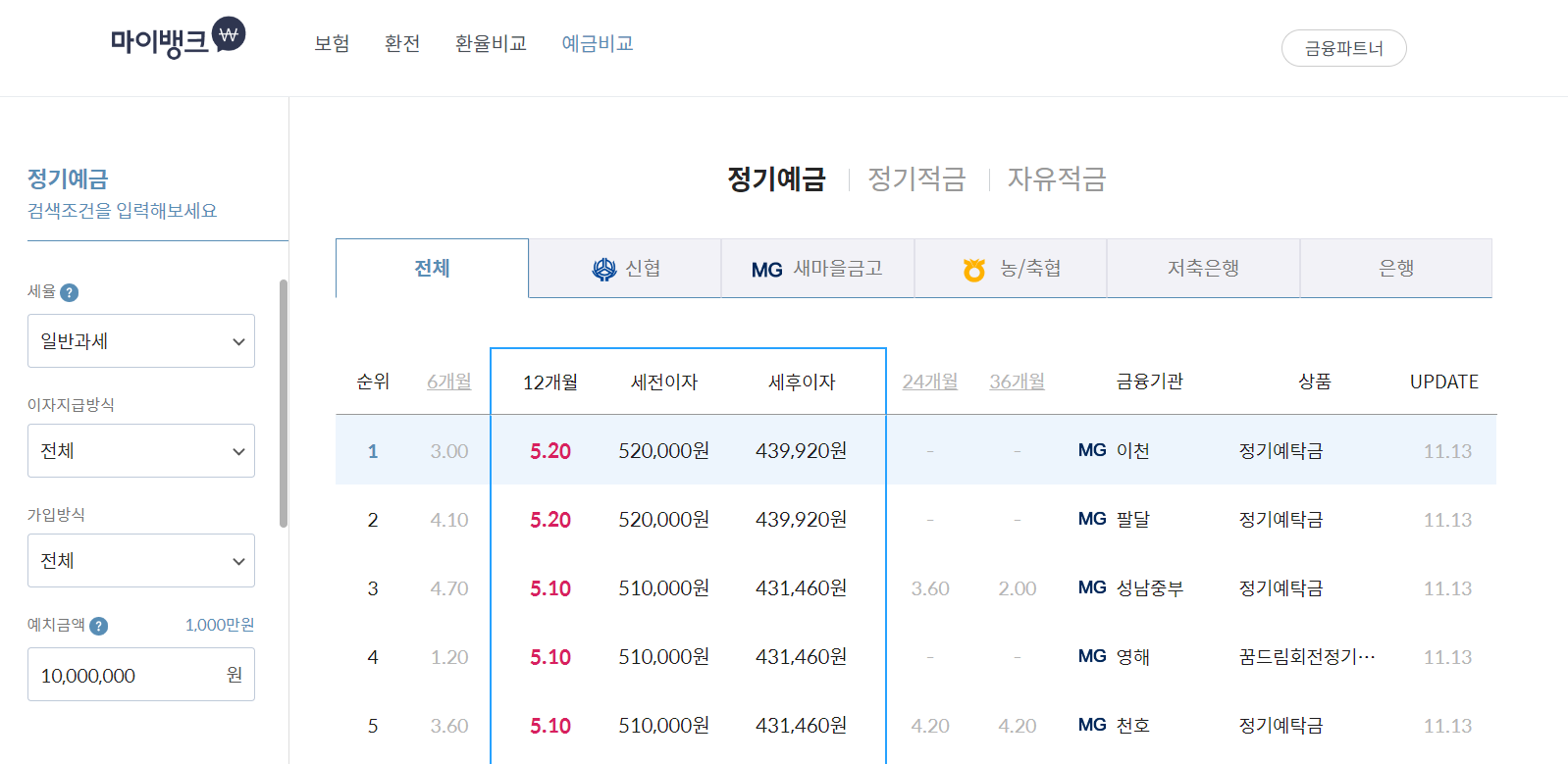Click MG logo in 천호 row

click(x=1092, y=725)
